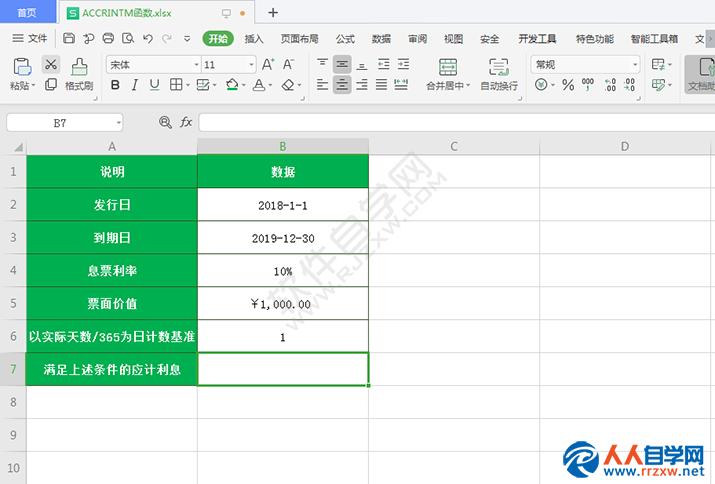The image size is (715, 484).
Task: Select row 7 header
Action: point(13,369)
